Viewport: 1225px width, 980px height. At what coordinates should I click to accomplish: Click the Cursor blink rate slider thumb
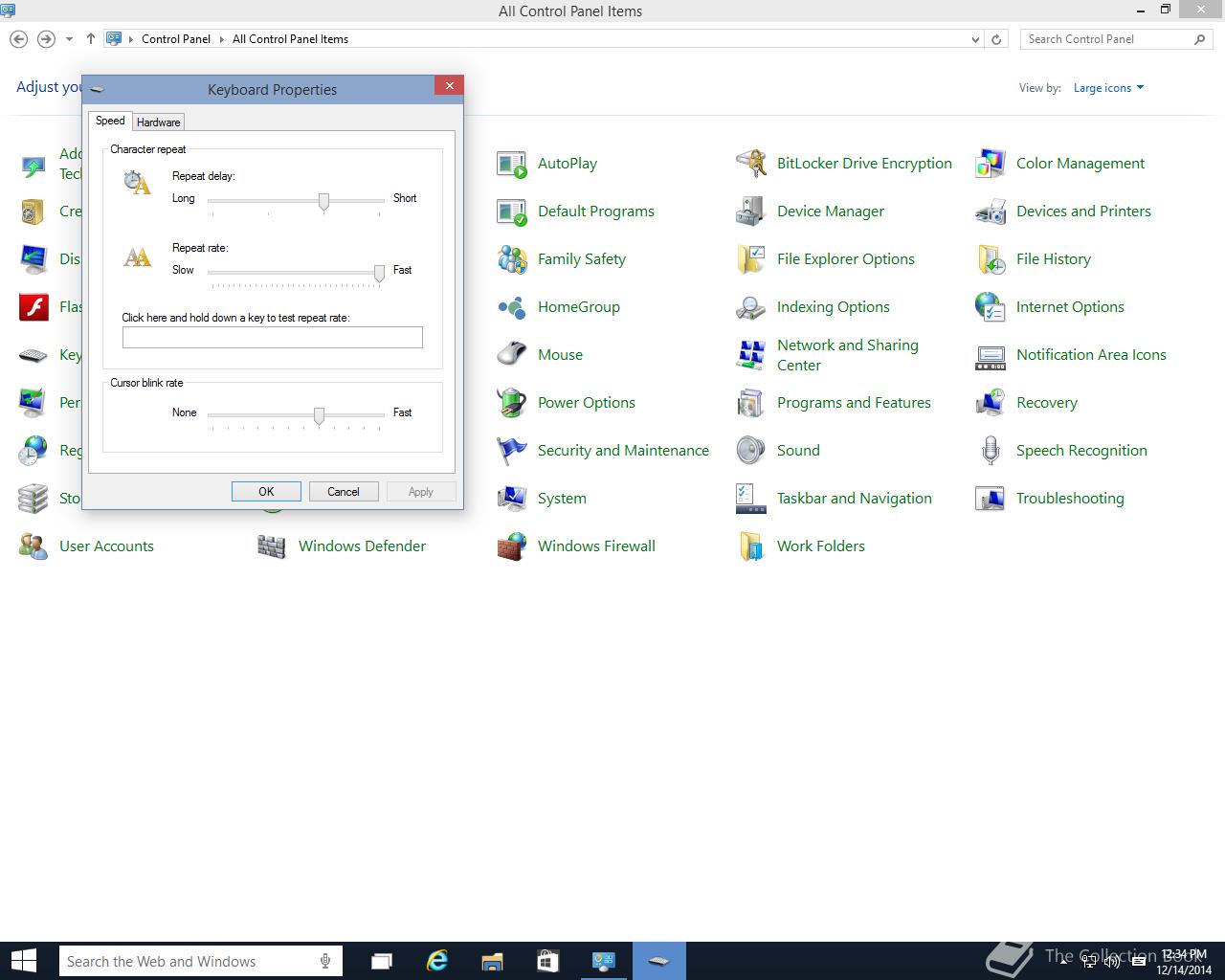[x=319, y=415]
